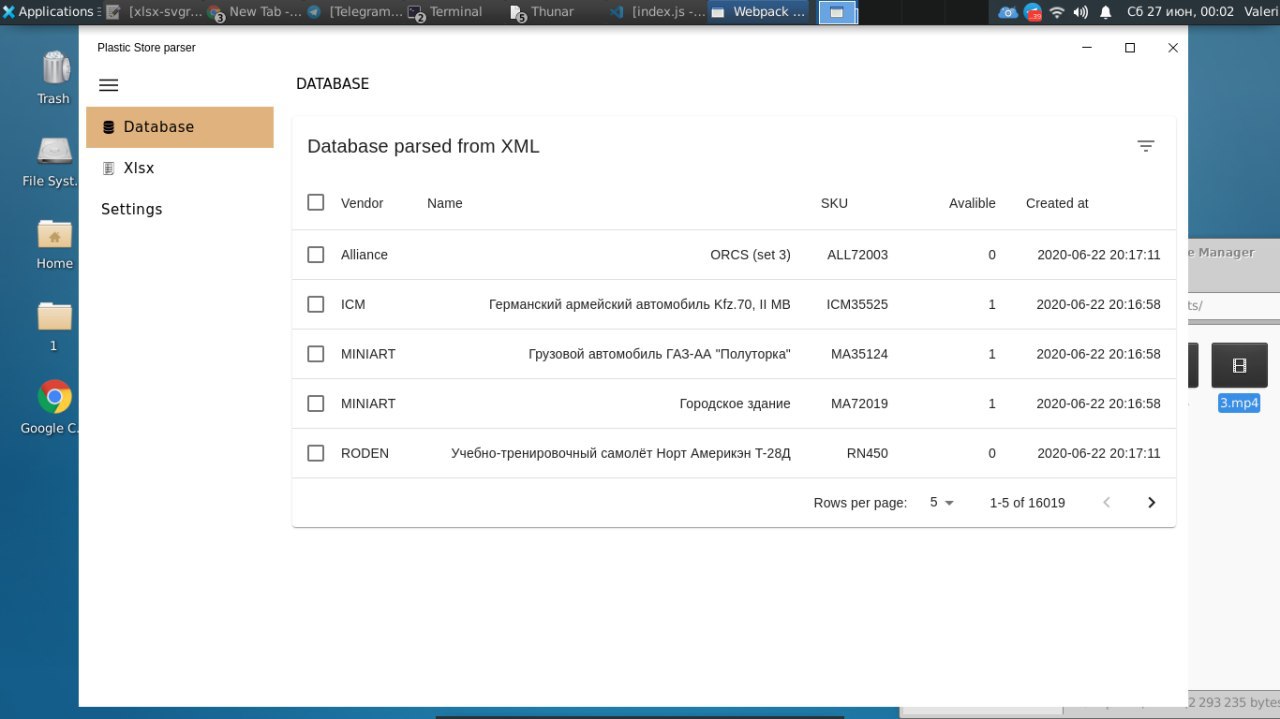
Task: Open the volume speaker indicator
Action: pyautogui.click(x=1081, y=12)
